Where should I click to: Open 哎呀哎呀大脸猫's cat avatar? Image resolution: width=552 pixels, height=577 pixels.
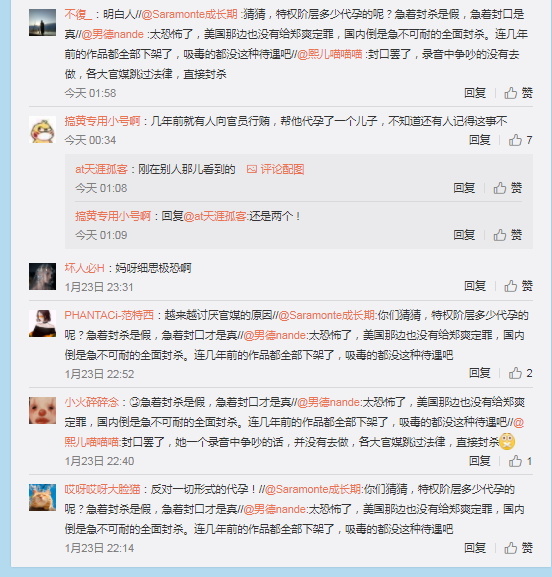click(x=43, y=498)
